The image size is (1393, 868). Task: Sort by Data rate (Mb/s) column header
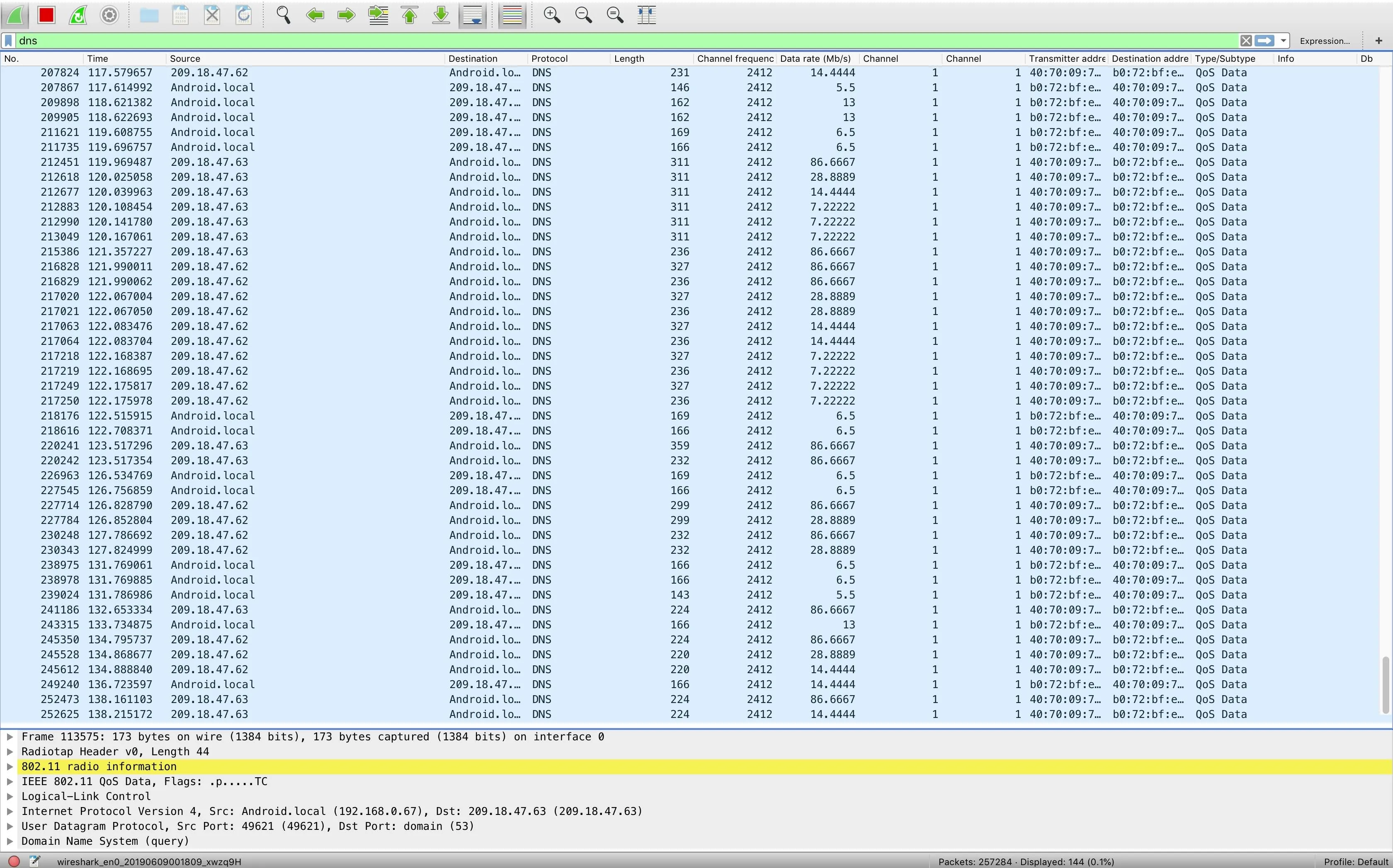point(818,58)
